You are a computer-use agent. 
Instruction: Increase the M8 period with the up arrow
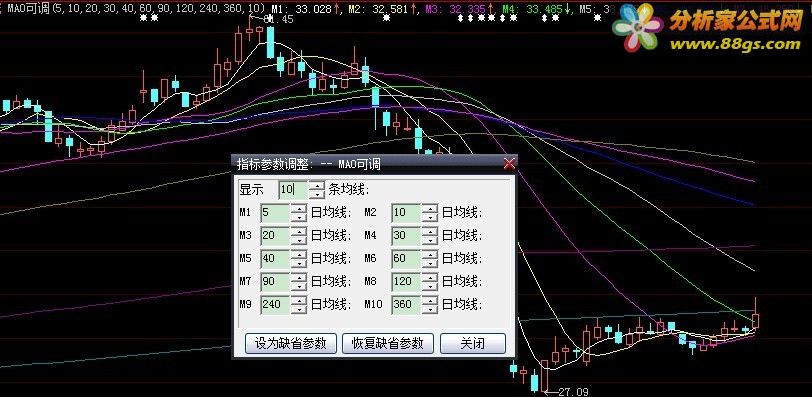(x=430, y=276)
